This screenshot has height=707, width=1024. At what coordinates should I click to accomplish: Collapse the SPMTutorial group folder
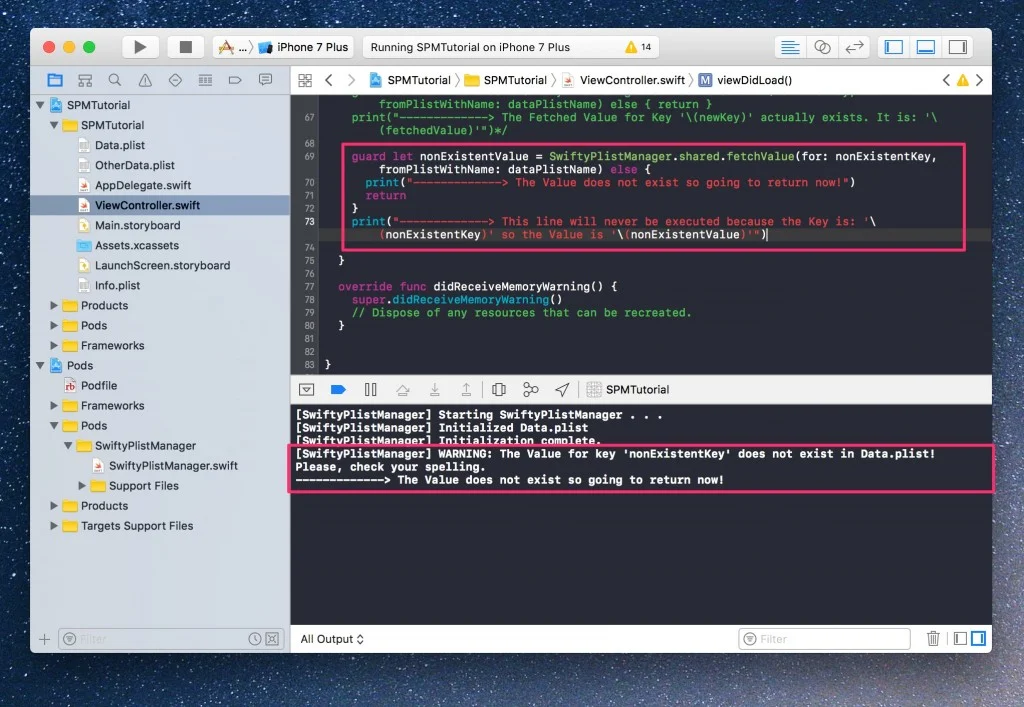pyautogui.click(x=54, y=125)
